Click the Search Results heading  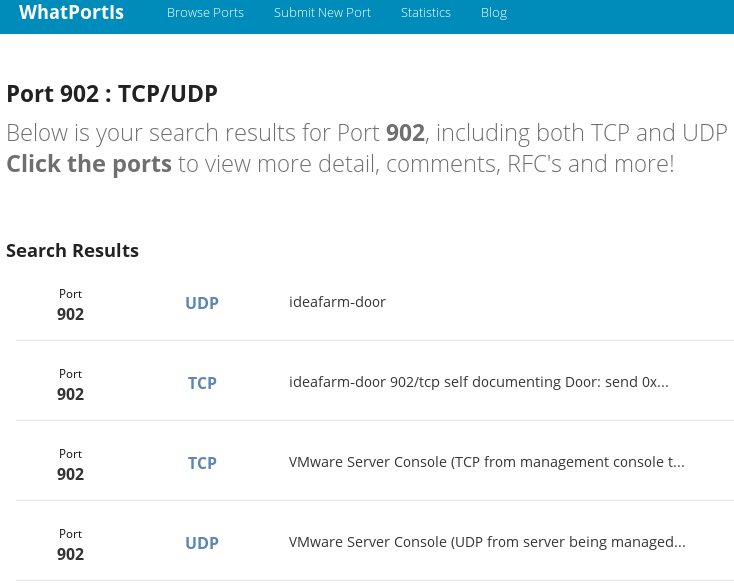(72, 251)
